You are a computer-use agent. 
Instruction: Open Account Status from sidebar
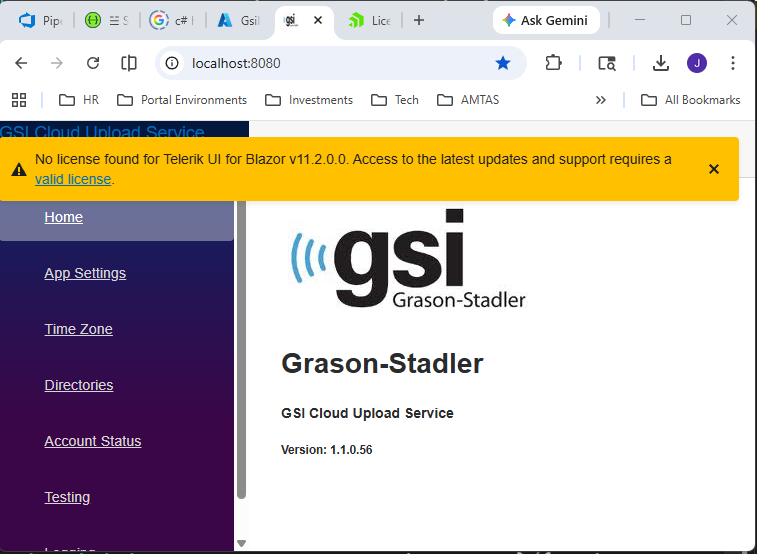click(x=93, y=441)
